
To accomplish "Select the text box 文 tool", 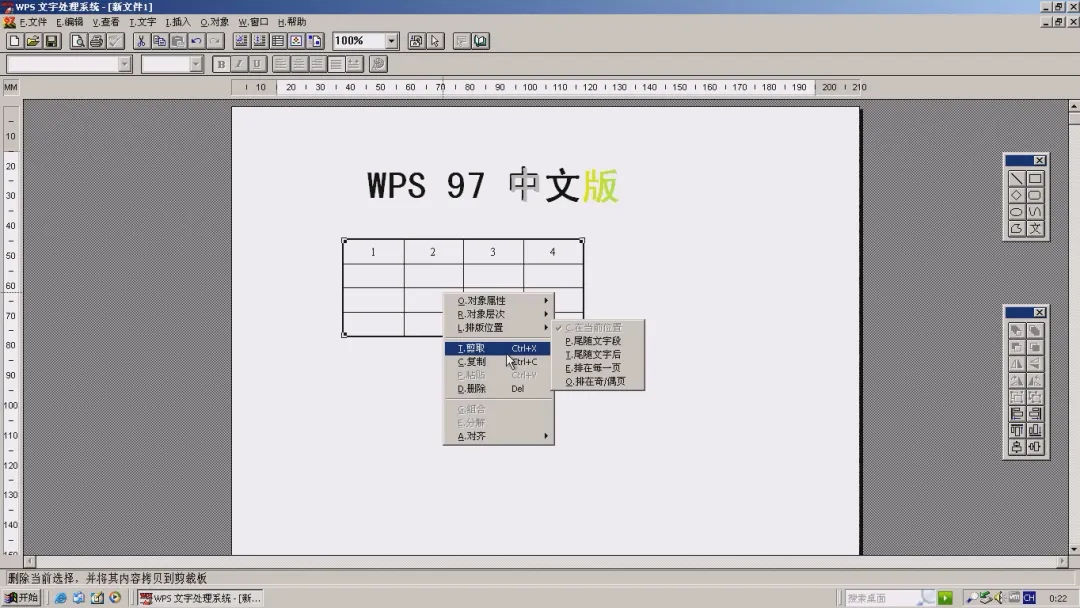I will tap(1035, 229).
